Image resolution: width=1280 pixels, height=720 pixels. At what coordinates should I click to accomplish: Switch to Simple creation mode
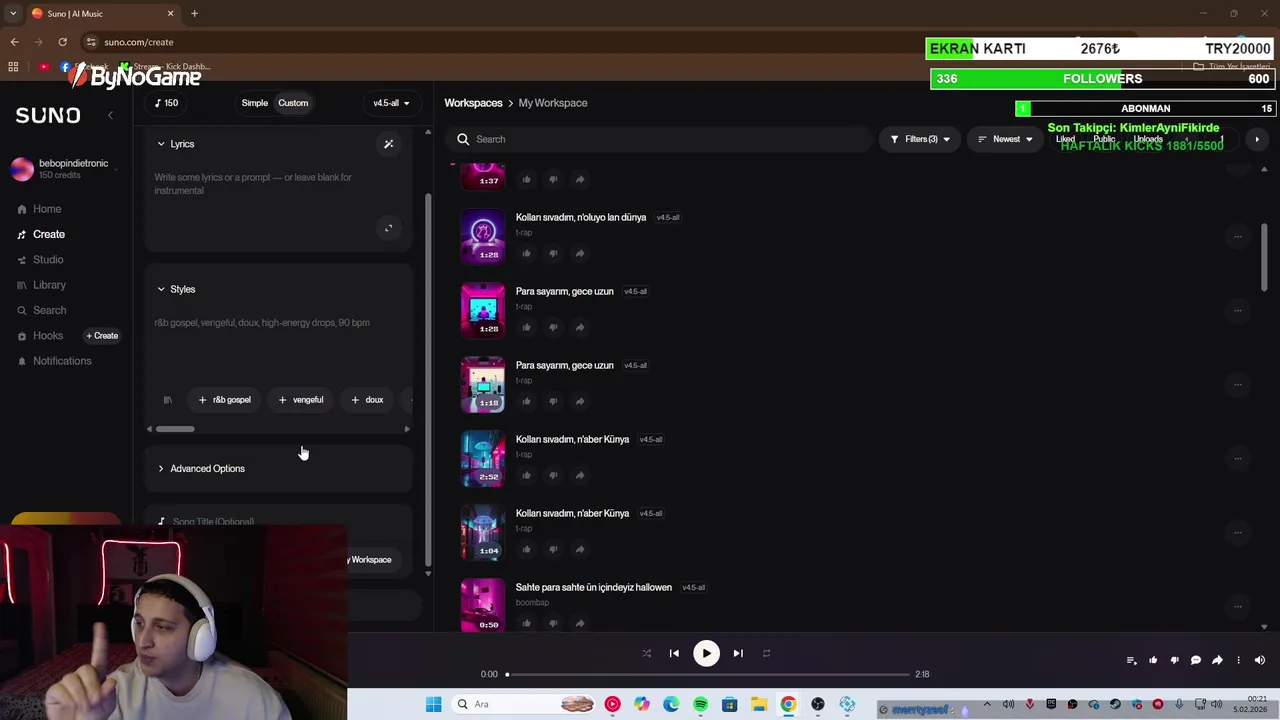click(x=254, y=103)
